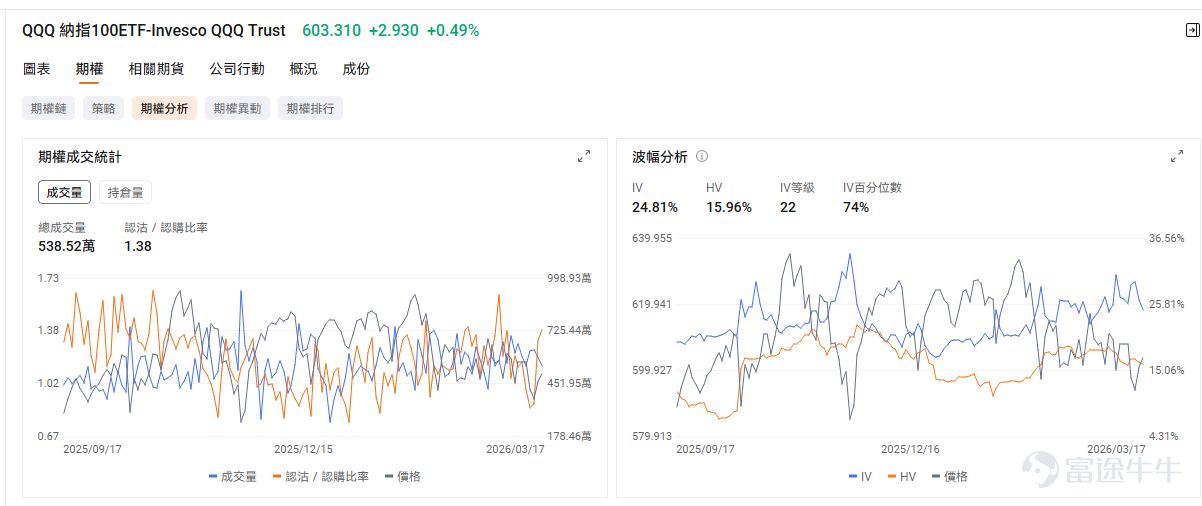Image resolution: width=1202 pixels, height=506 pixels.
Task: Click the 2025/12/15 date label on volume chart
Action: 304,450
